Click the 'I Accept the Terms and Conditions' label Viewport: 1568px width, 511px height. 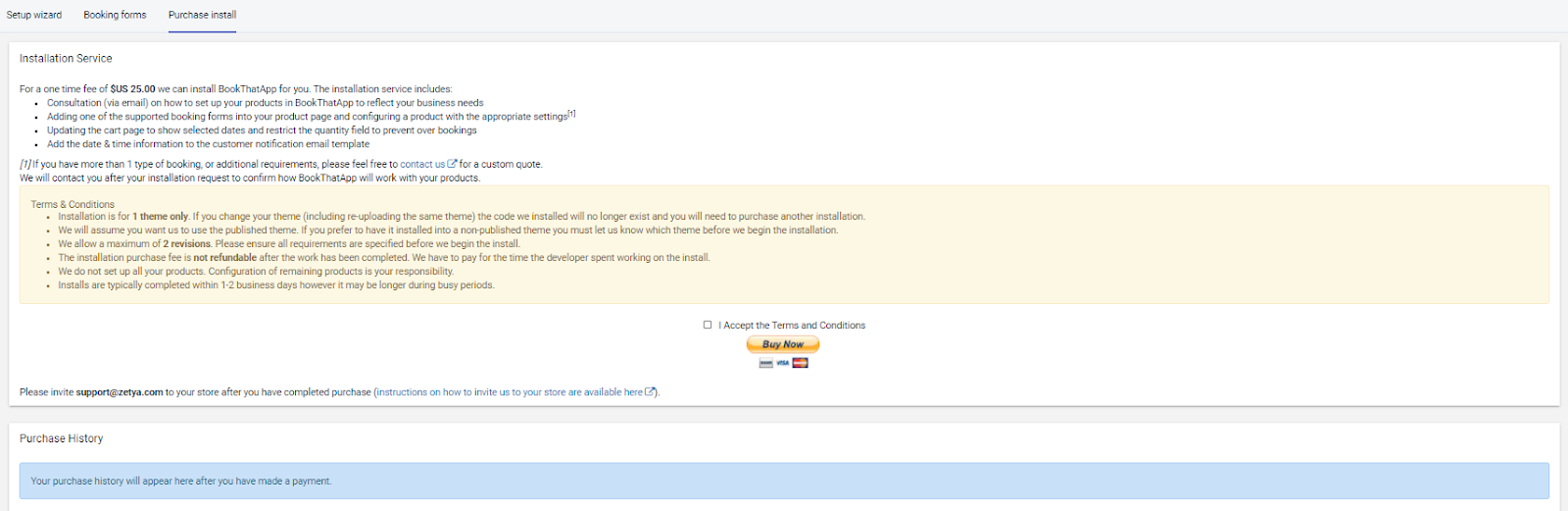tap(794, 326)
